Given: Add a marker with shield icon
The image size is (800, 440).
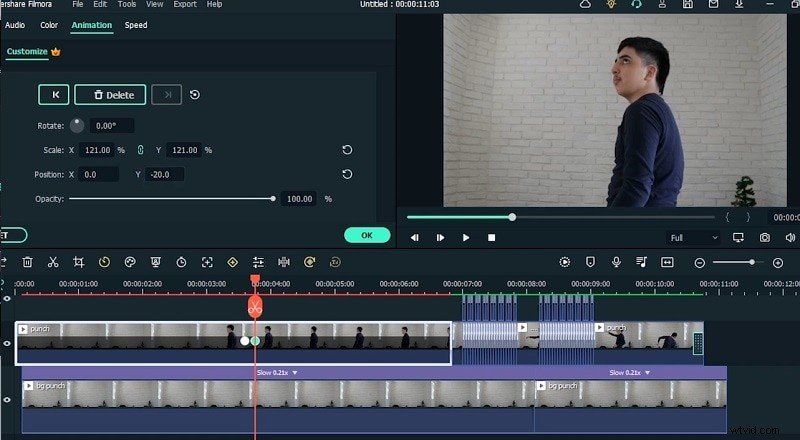Looking at the screenshot, I should coord(590,262).
